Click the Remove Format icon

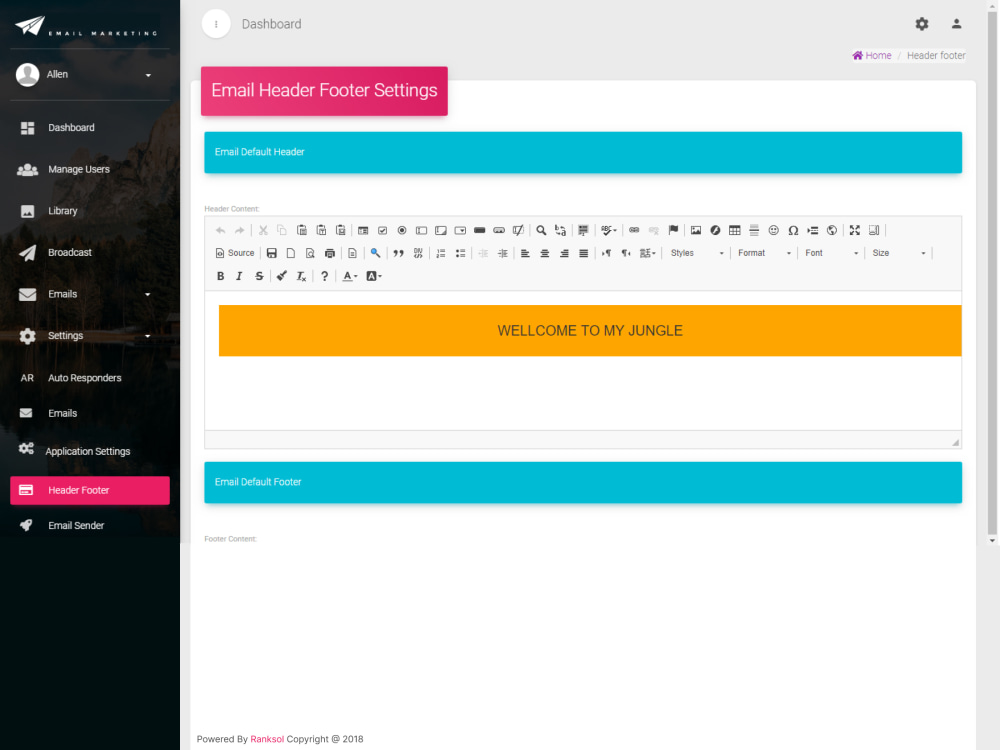click(x=302, y=276)
